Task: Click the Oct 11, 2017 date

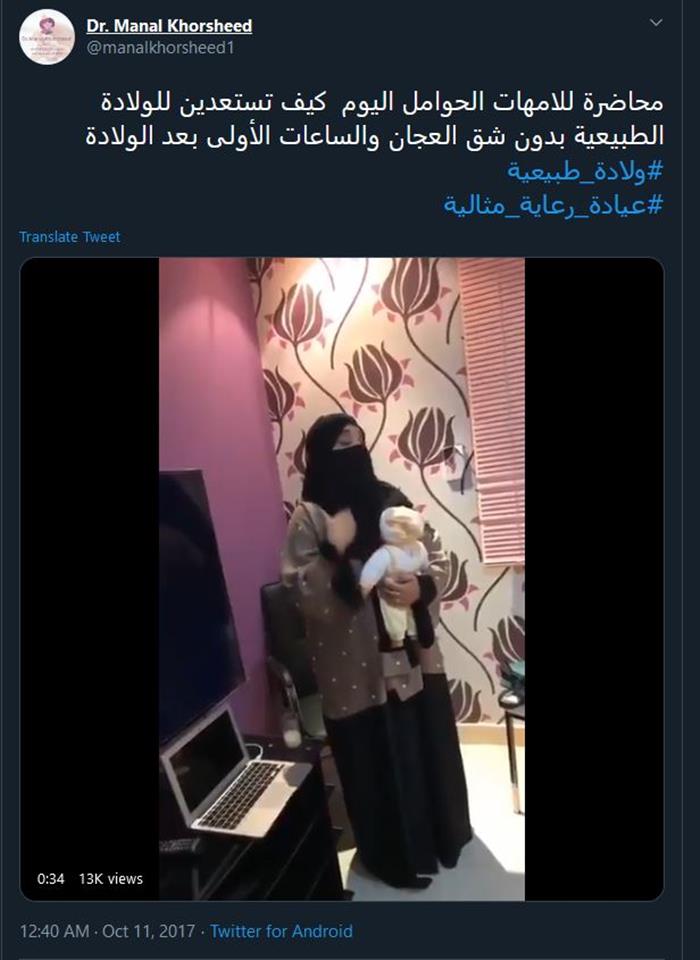Action: click(148, 931)
